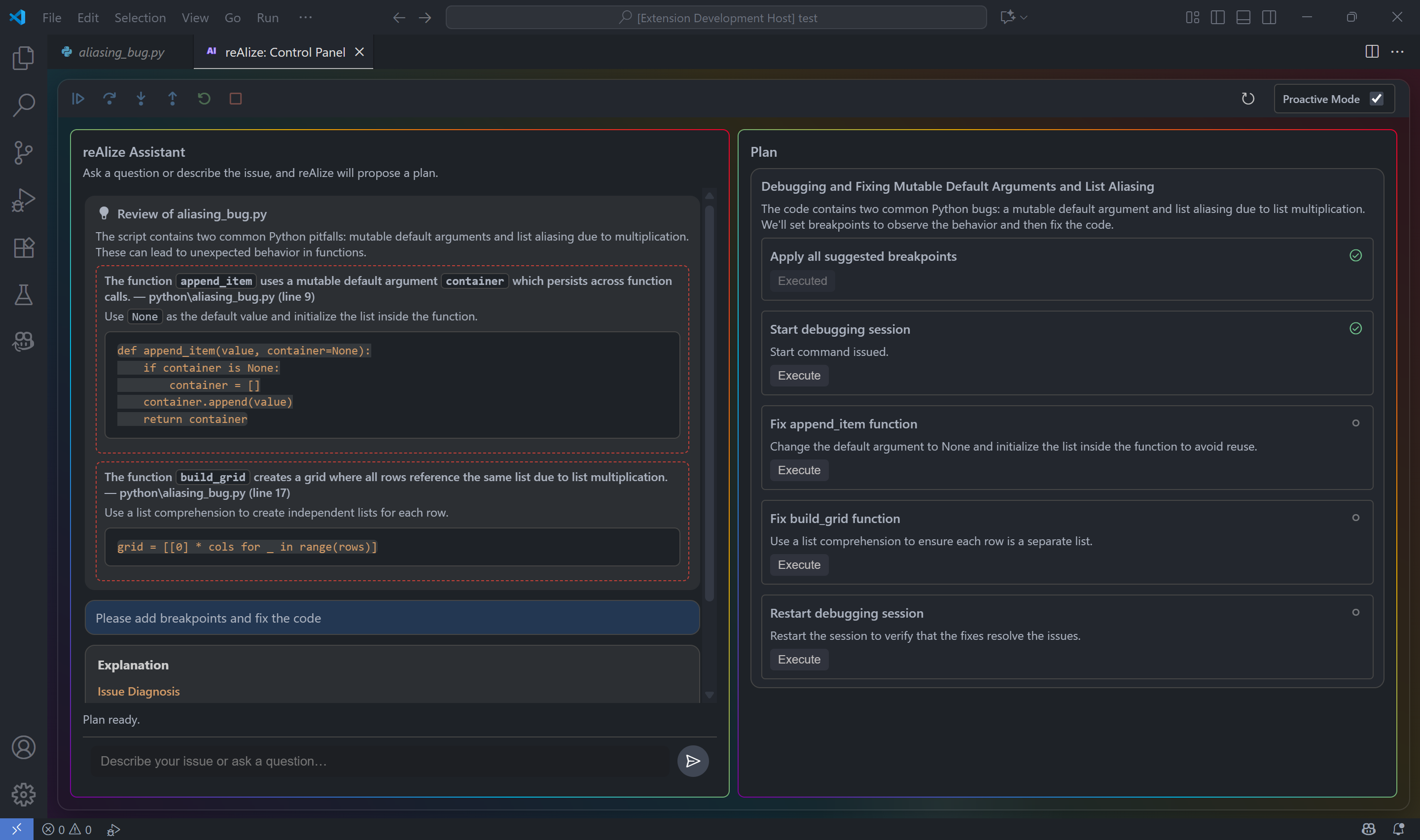This screenshot has width=1420, height=840.
Task: Toggle the Proactive Mode checkbox
Action: 1377,99
